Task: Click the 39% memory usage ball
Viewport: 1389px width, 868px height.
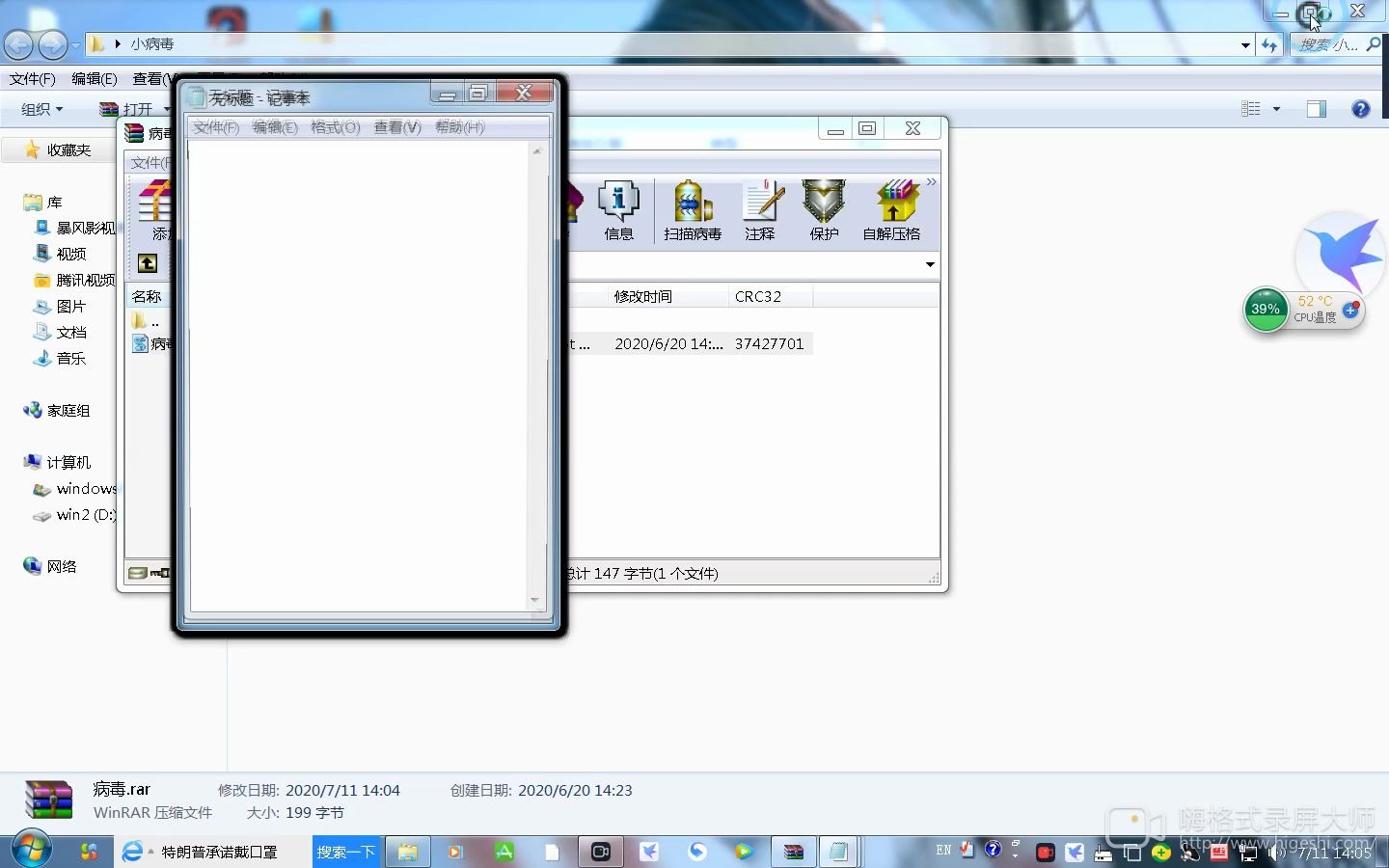Action: click(1266, 309)
